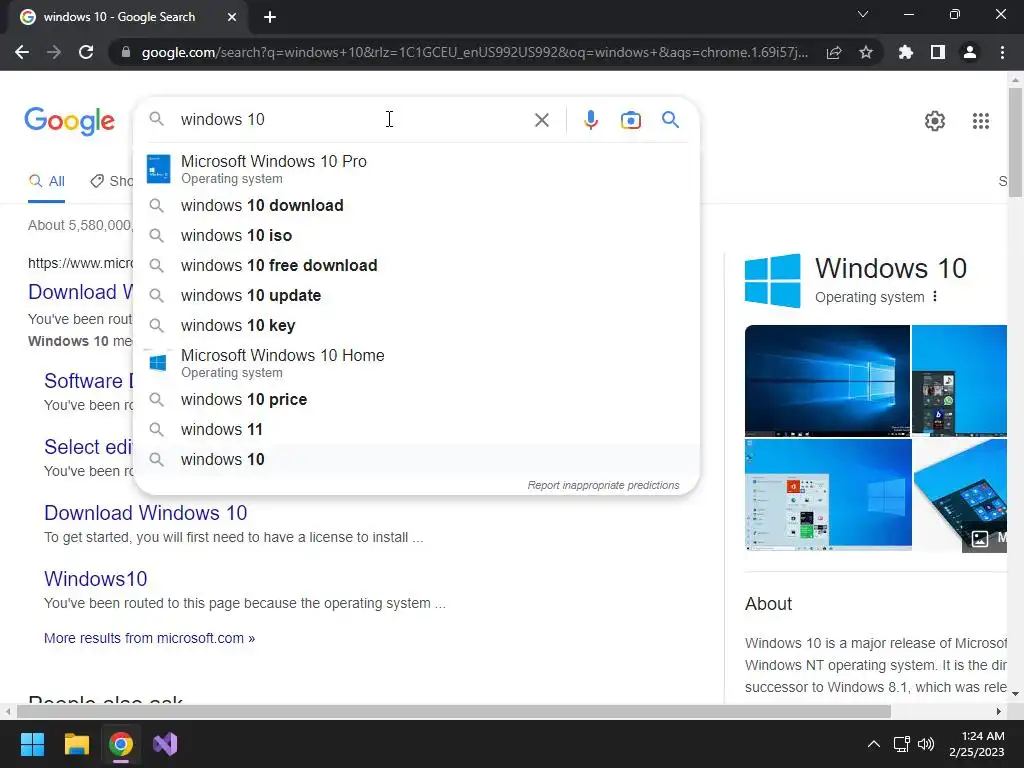The height and width of the screenshot is (768, 1024).
Task: Click the horizontal scrollbar right arrow
Action: tap(998, 711)
